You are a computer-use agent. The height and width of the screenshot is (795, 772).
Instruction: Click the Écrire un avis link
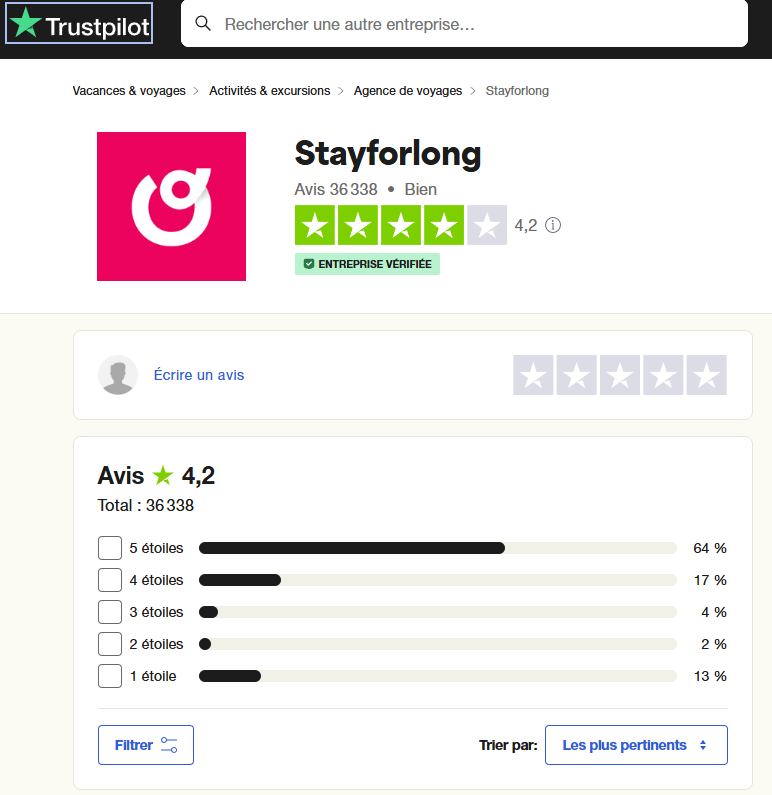coord(199,375)
